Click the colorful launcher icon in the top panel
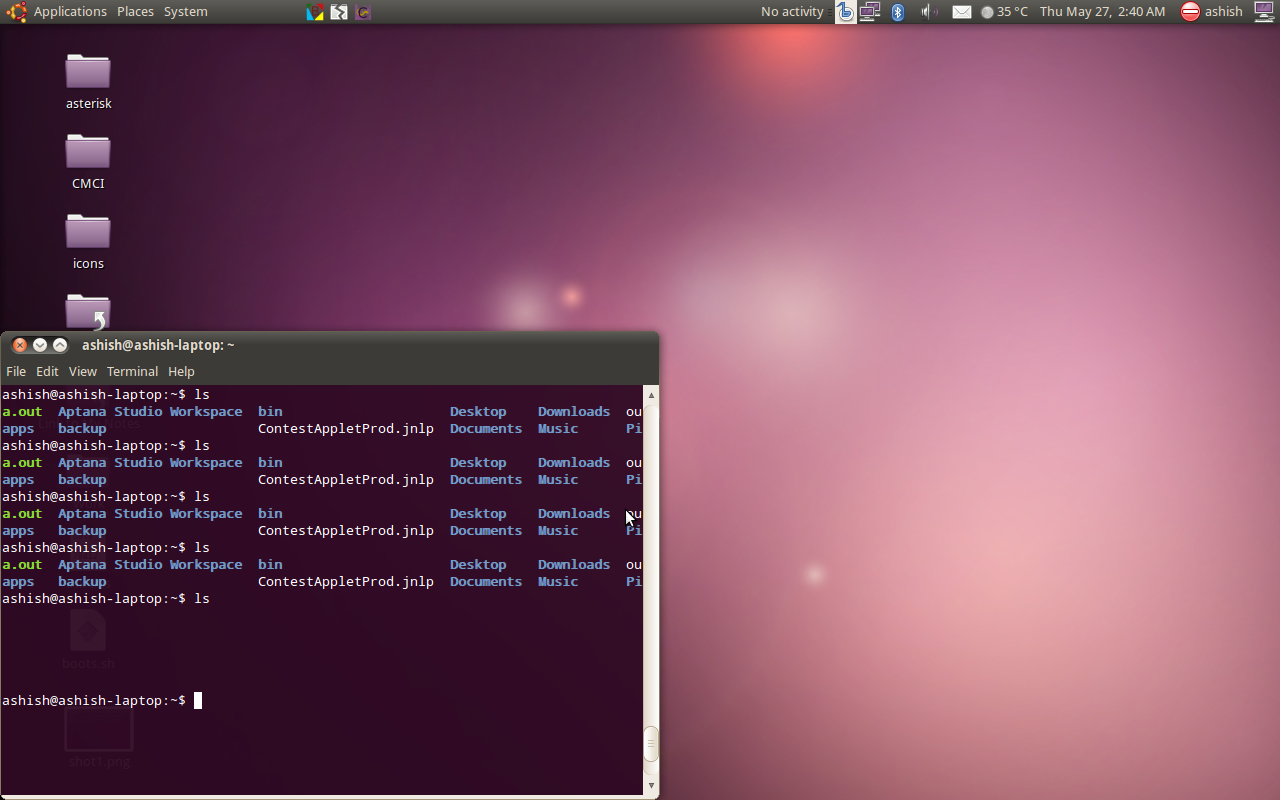Viewport: 1280px width, 800px height. point(315,12)
